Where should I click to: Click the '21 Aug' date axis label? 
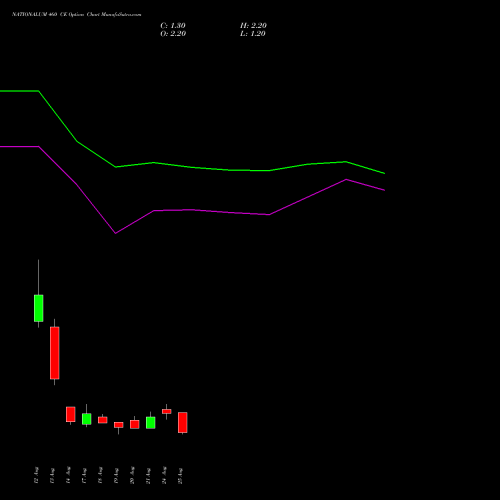[148, 475]
